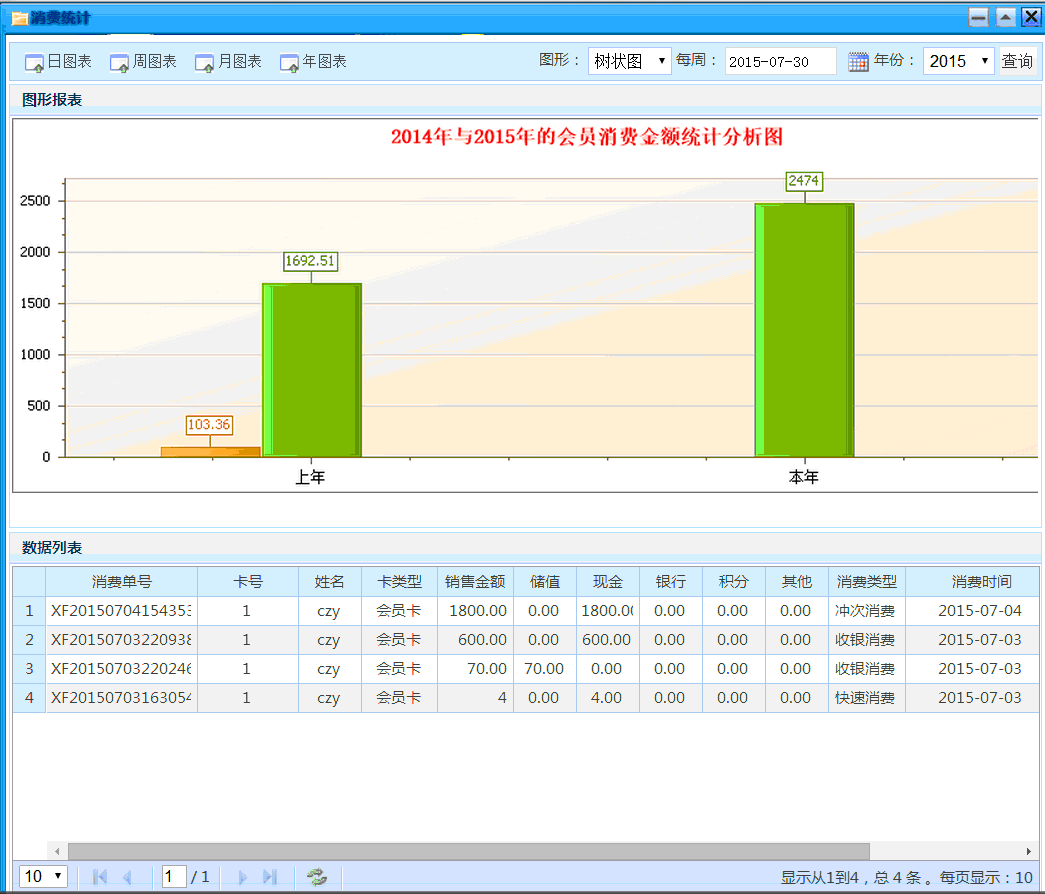Open the 年份 year dropdown
Viewport: 1045px width, 894px height.
click(x=958, y=61)
